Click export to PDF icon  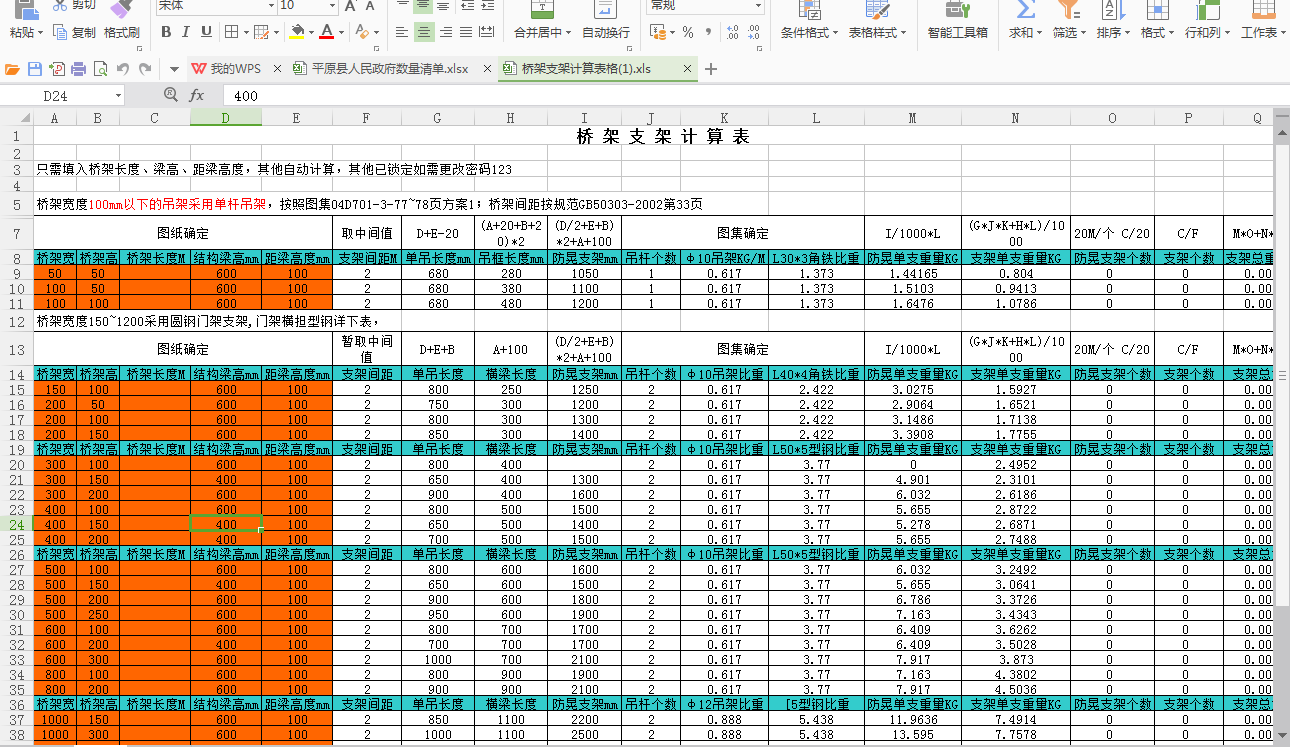click(57, 69)
